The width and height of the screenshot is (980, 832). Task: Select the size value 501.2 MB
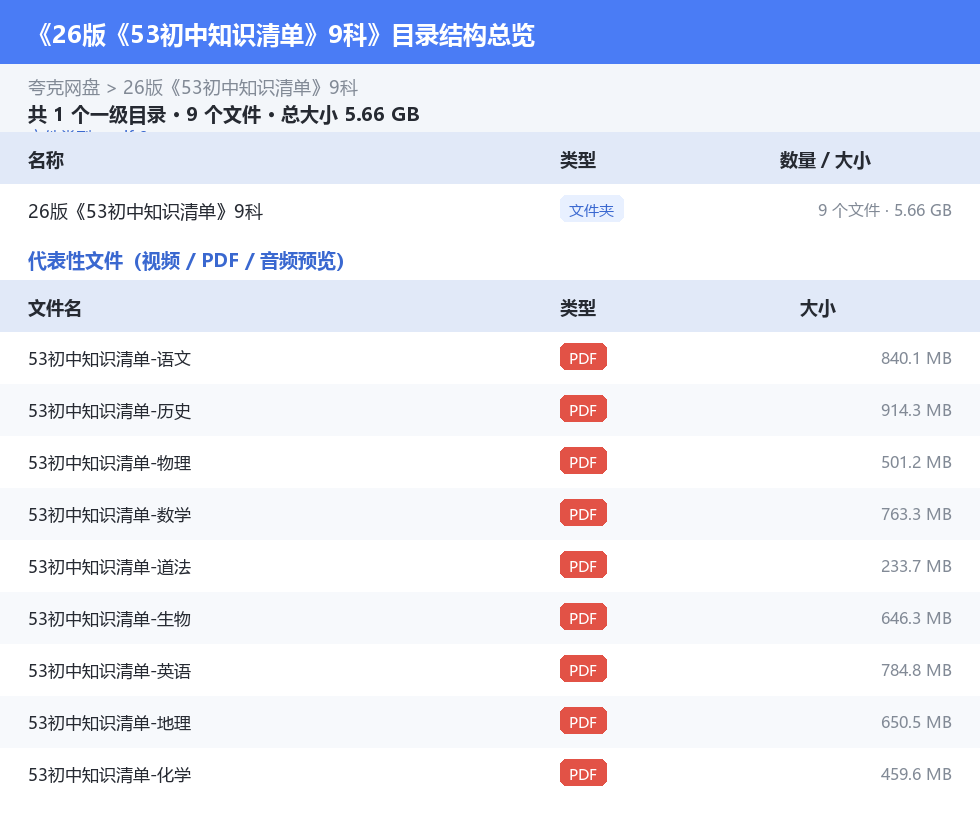tap(916, 462)
